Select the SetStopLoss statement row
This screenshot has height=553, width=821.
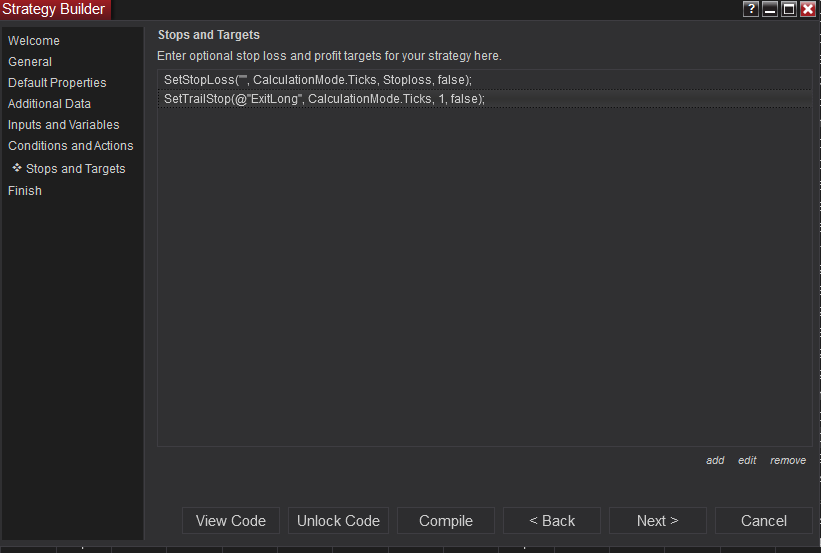[484, 80]
